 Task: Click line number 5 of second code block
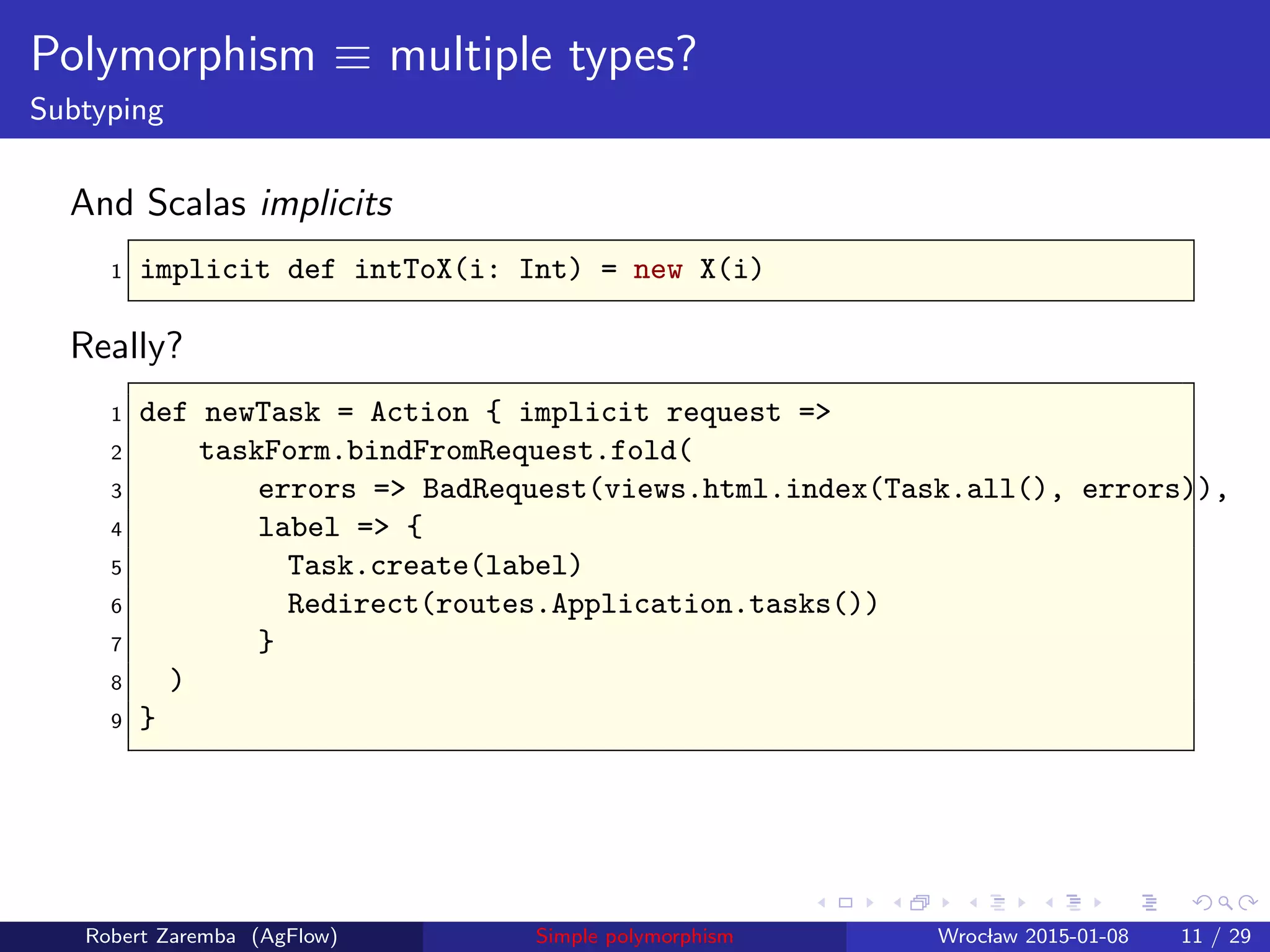[x=116, y=568]
